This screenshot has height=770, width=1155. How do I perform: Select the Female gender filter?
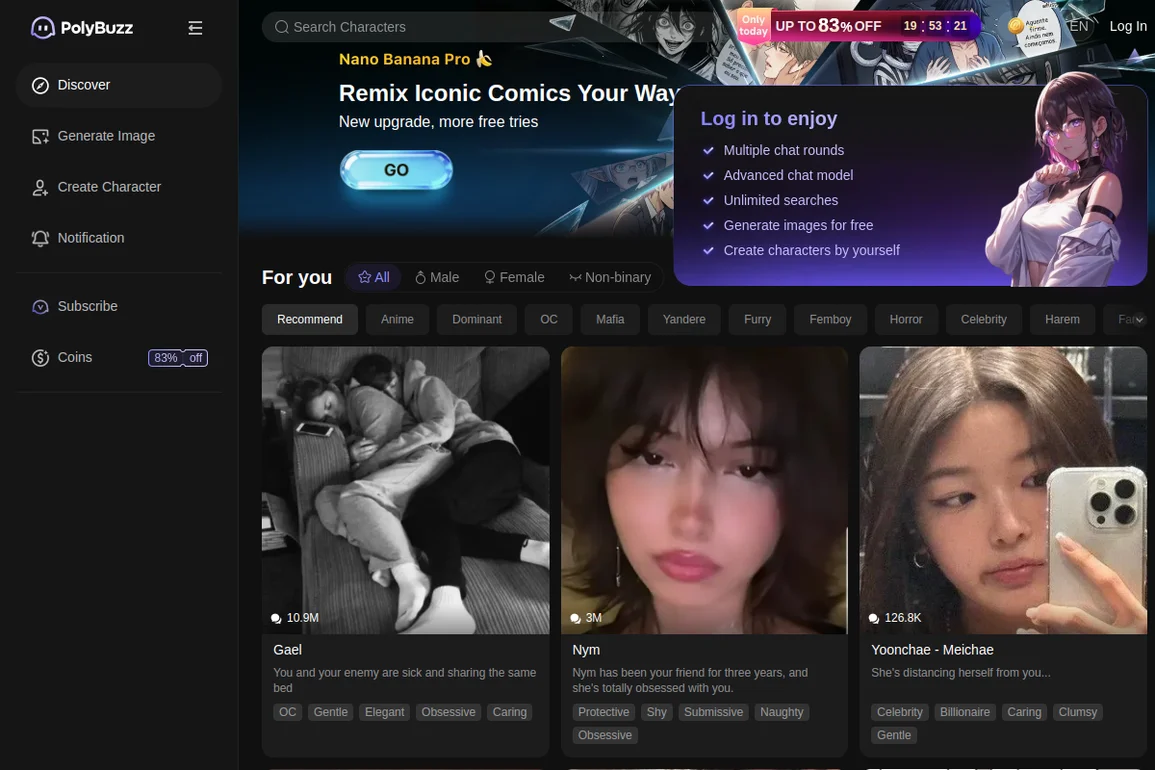pyautogui.click(x=514, y=277)
